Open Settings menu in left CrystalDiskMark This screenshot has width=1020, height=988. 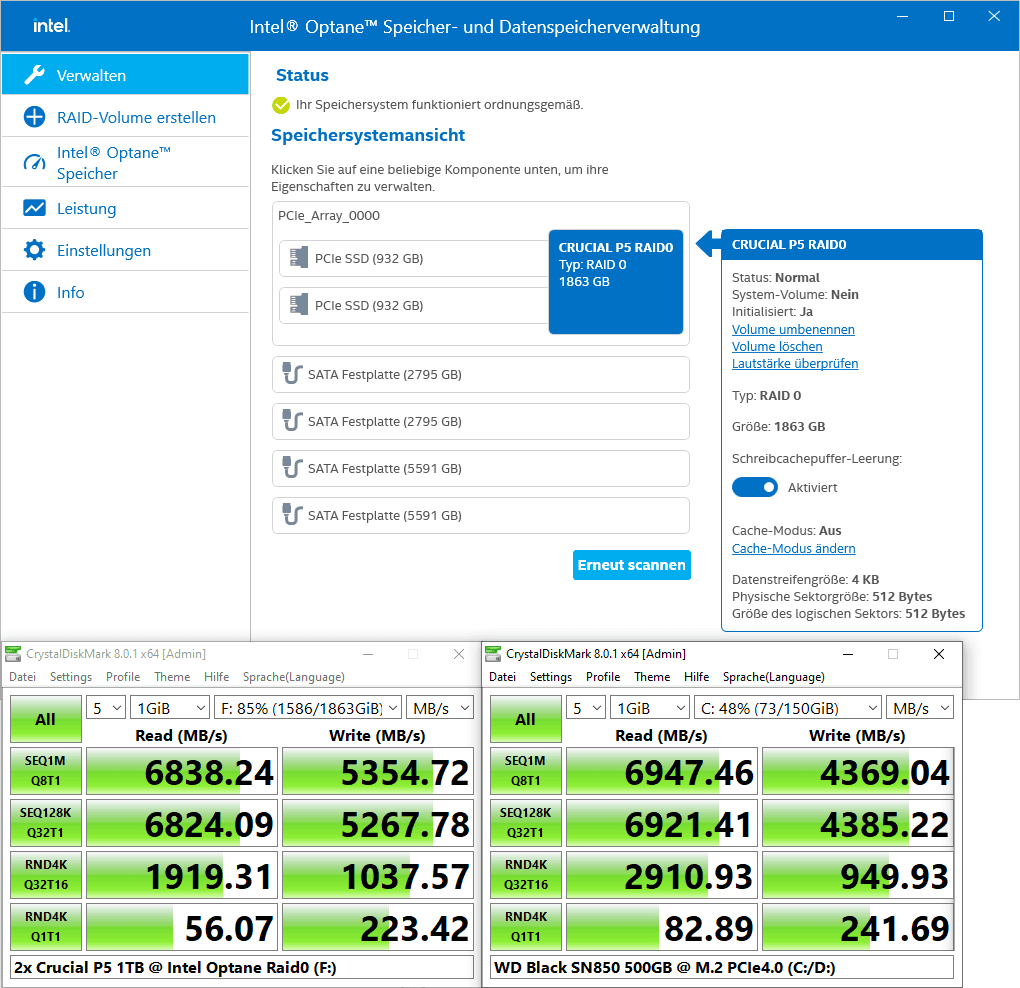click(71, 676)
